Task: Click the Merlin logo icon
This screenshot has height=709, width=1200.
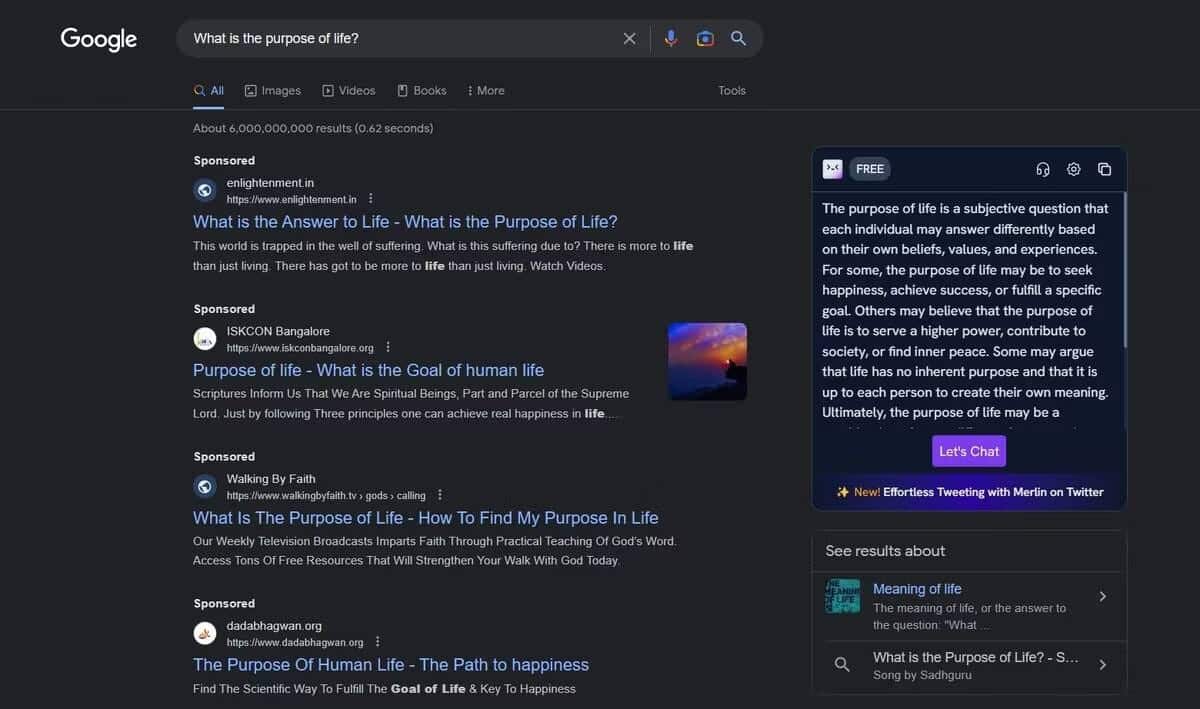Action: 832,169
